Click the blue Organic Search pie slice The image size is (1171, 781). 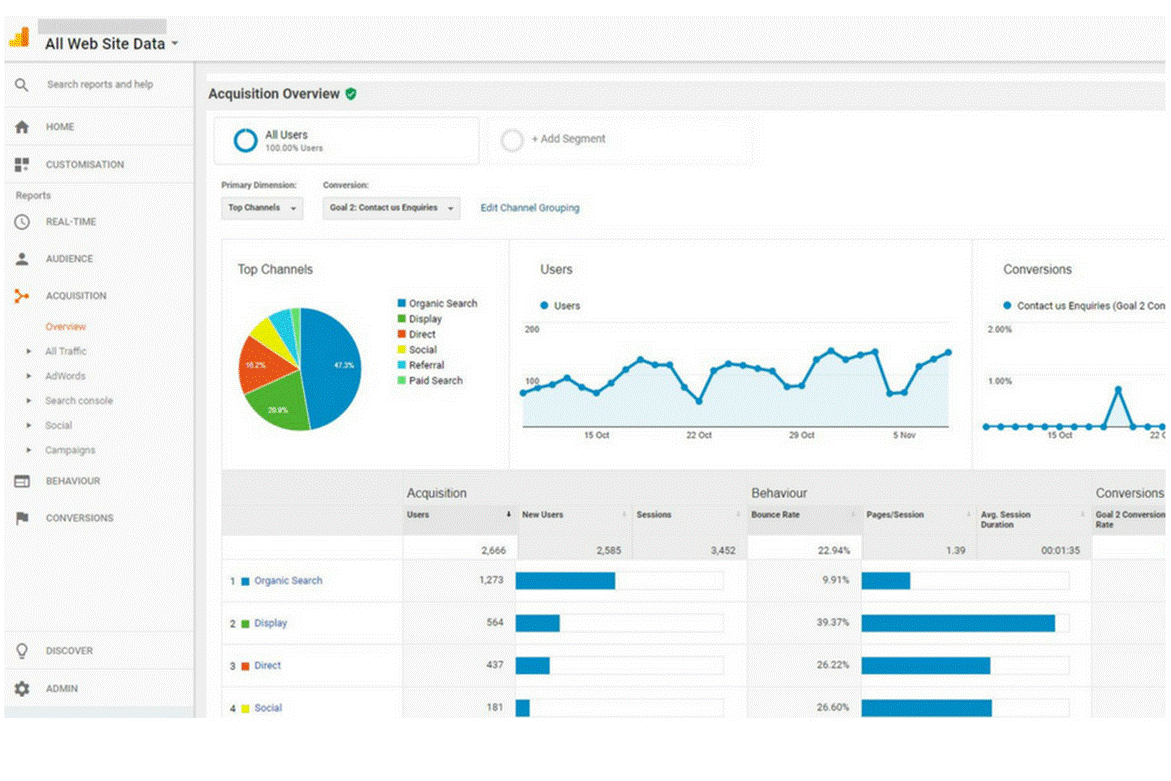tap(335, 365)
